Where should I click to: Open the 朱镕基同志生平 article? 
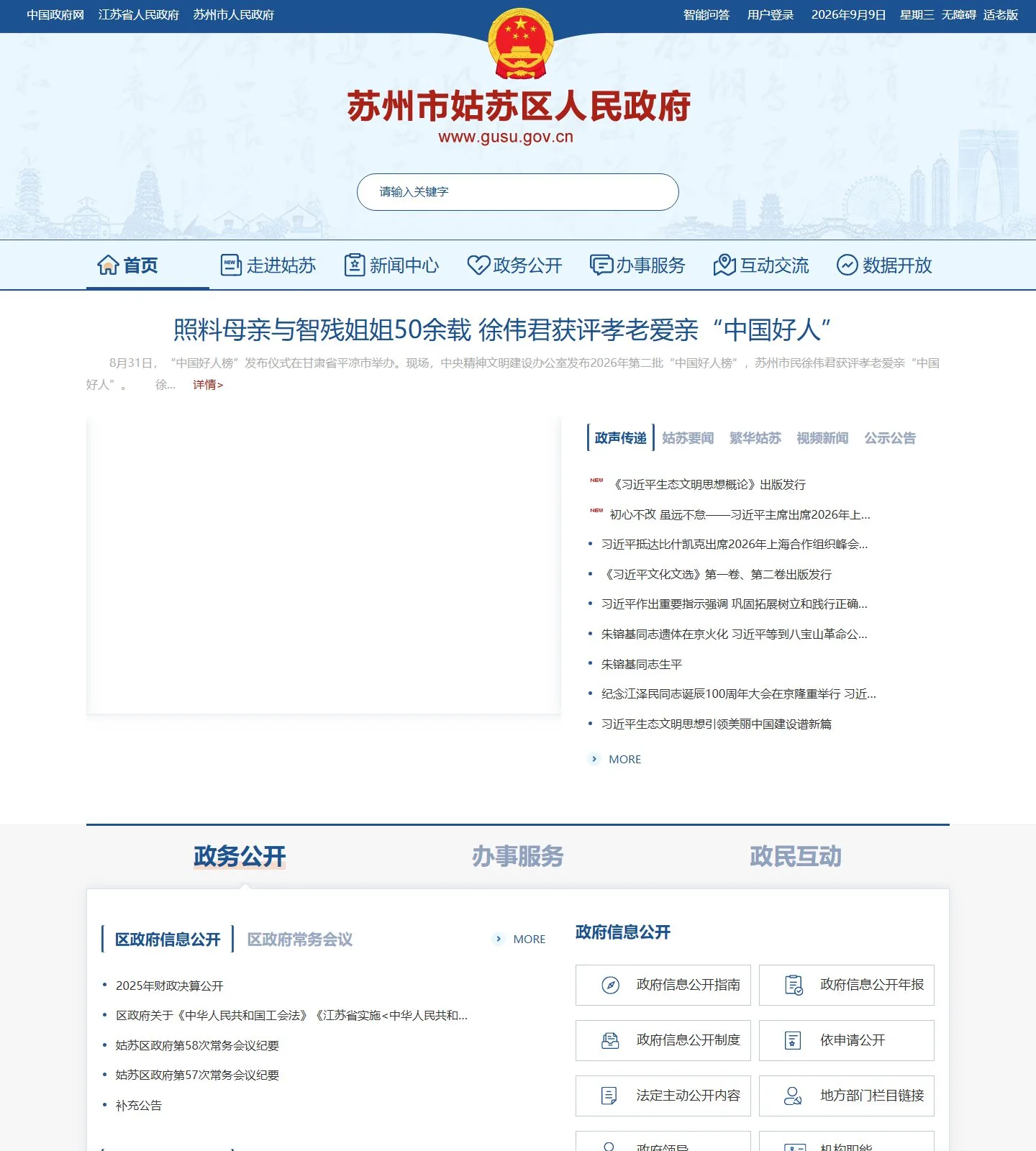point(642,664)
